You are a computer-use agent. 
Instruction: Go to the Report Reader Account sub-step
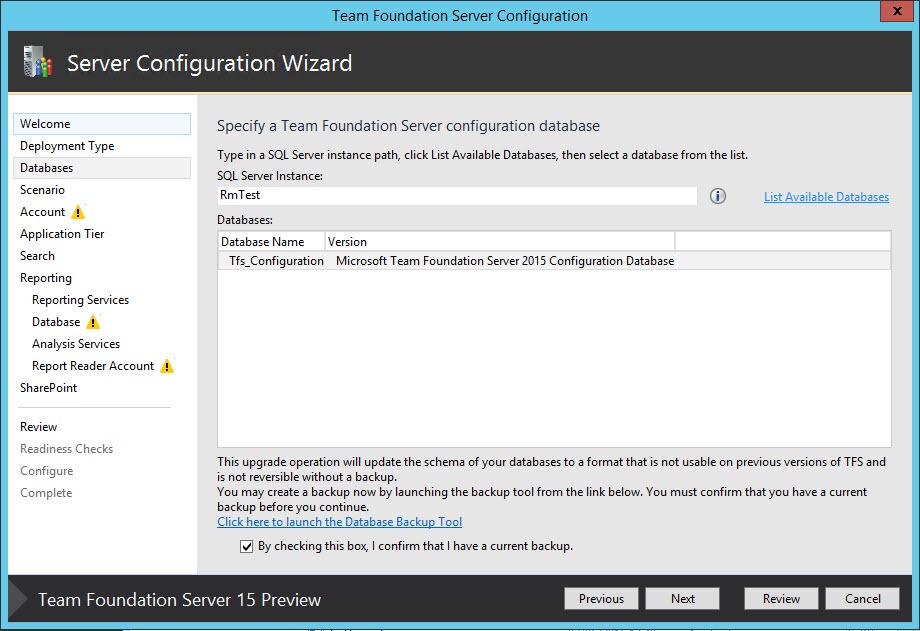93,366
